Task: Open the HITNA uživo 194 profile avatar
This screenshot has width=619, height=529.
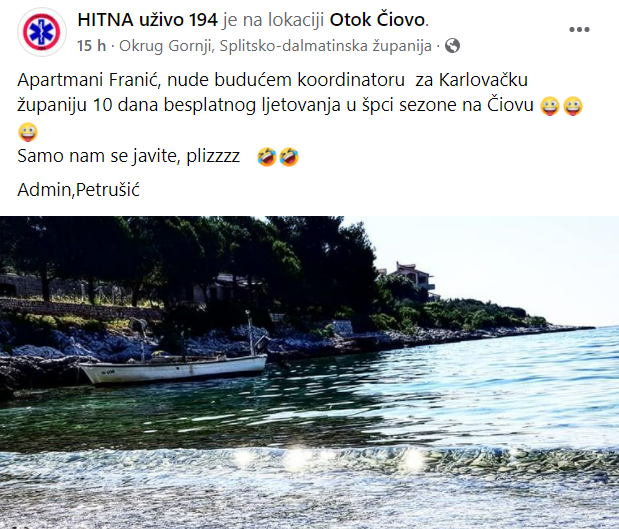Action: (41, 32)
